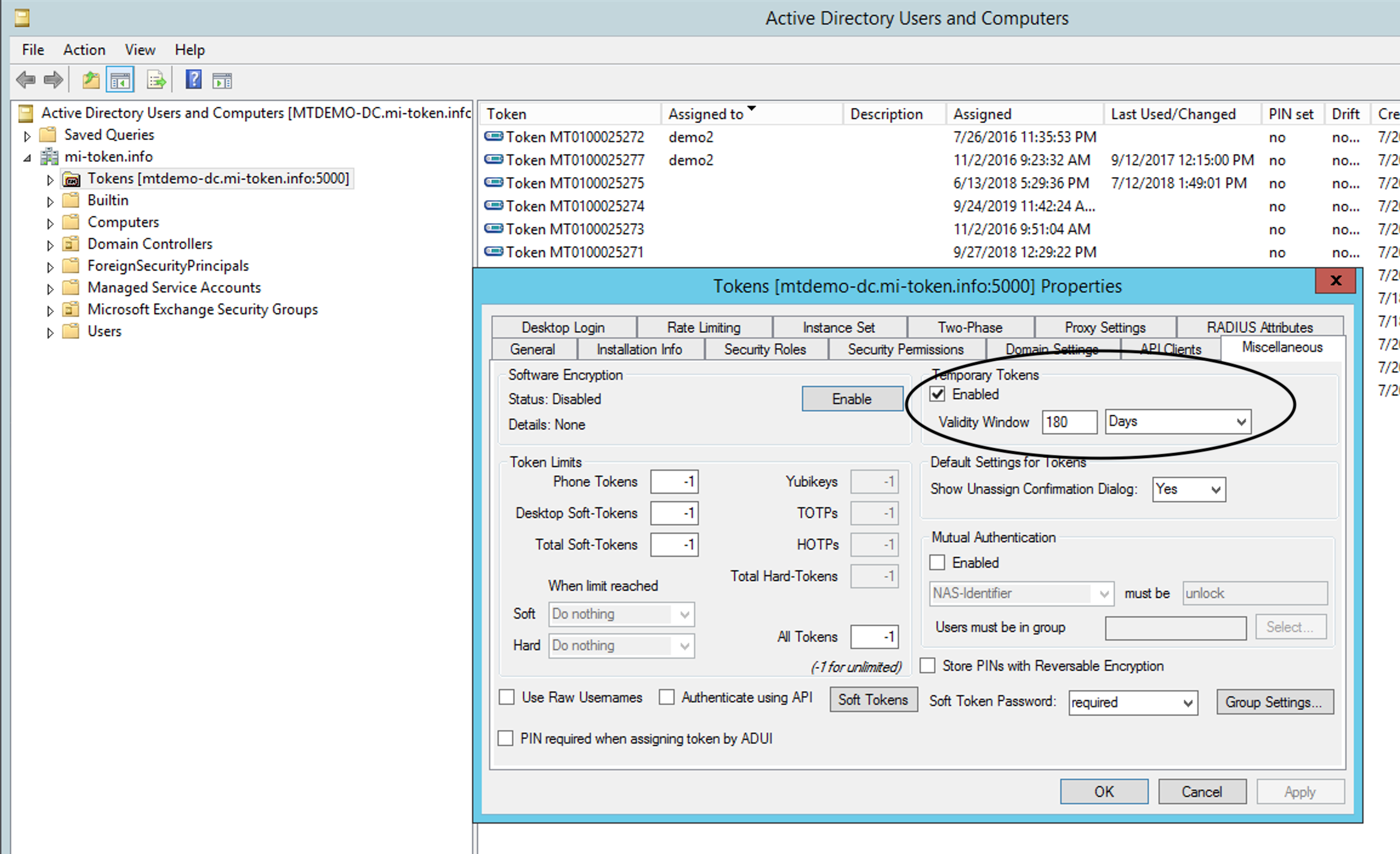Open the Action menu

point(84,50)
